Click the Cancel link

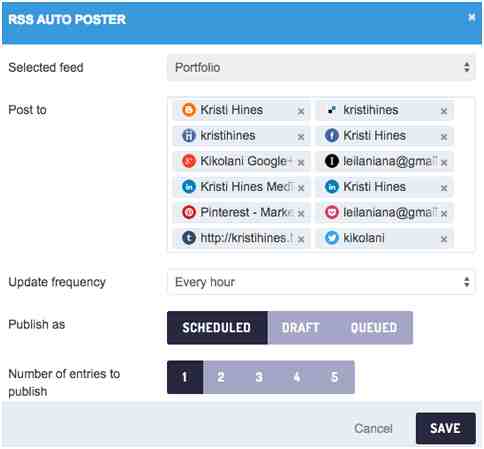(373, 428)
